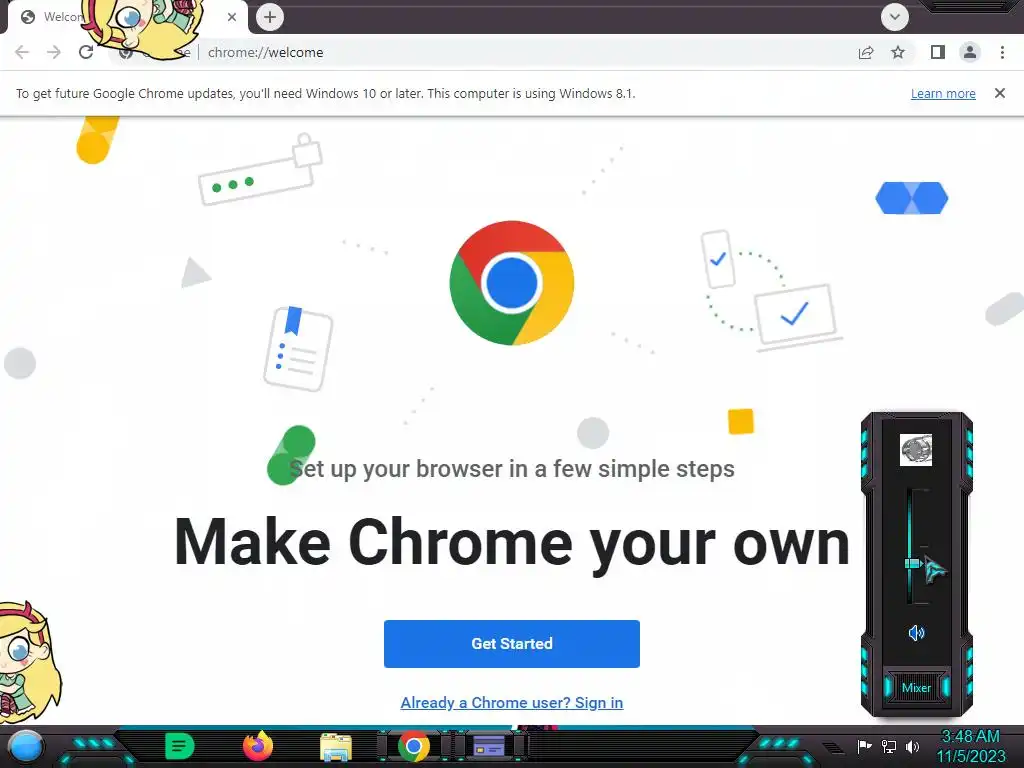Open the Action Center flag tray icon

pyautogui.click(x=864, y=746)
